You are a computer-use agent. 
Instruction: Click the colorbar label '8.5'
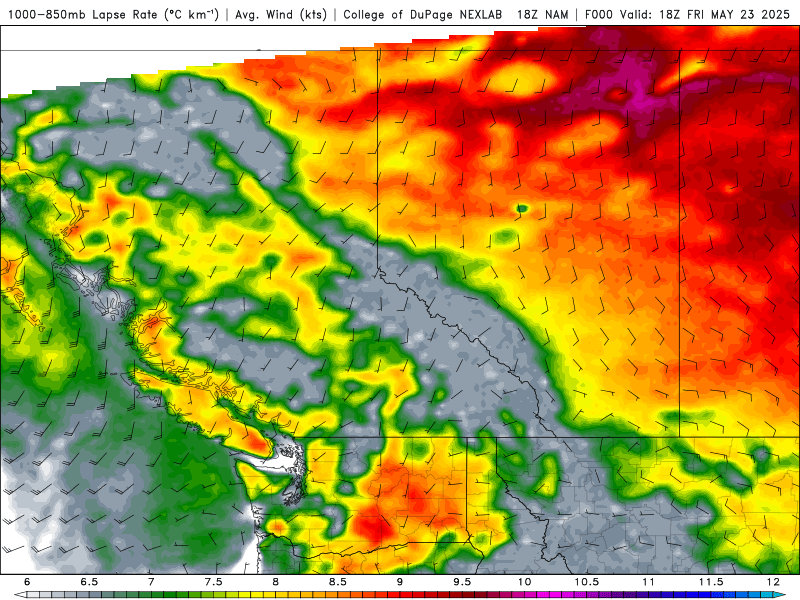(338, 582)
